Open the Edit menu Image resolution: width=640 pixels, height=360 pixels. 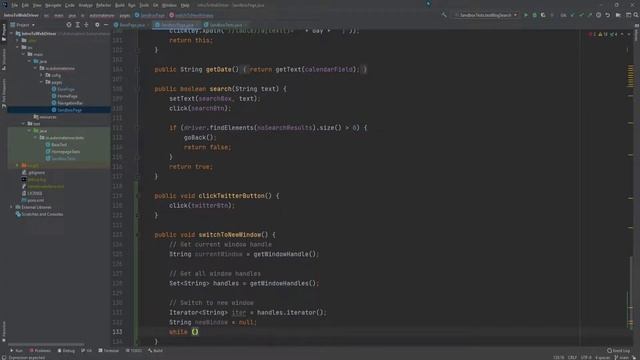(25, 5)
